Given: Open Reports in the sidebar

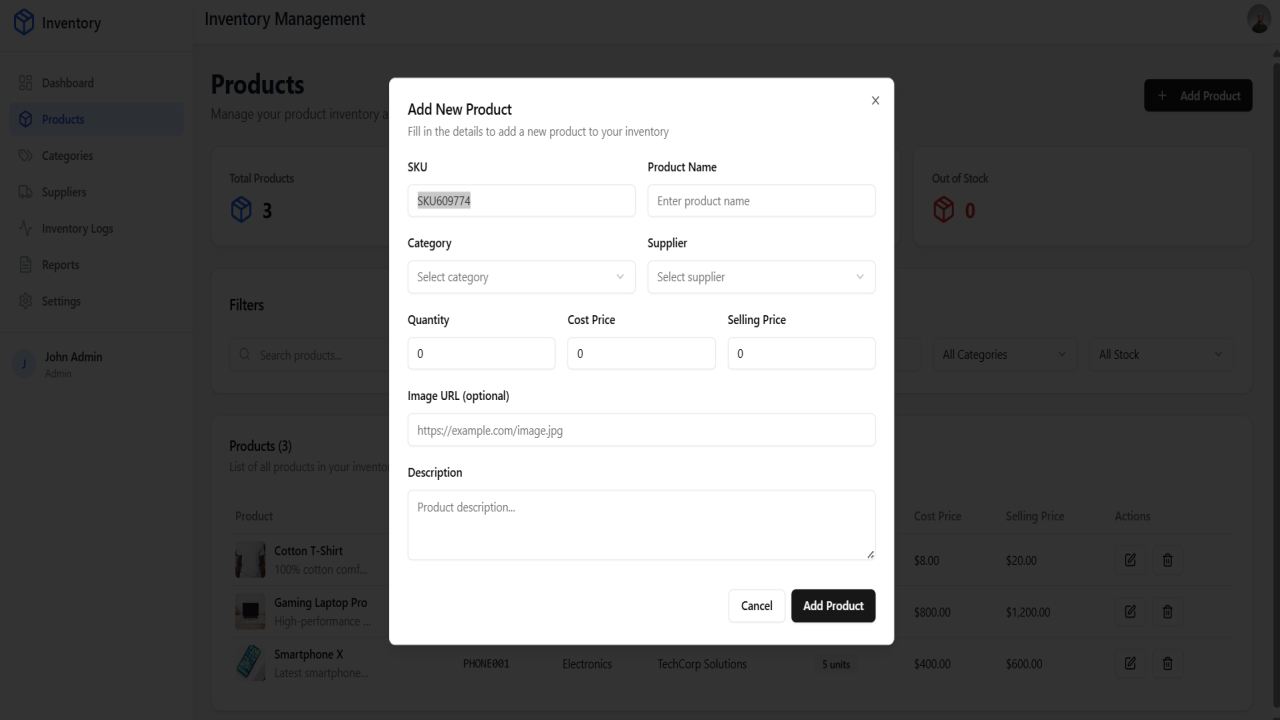Looking at the screenshot, I should tap(96, 265).
